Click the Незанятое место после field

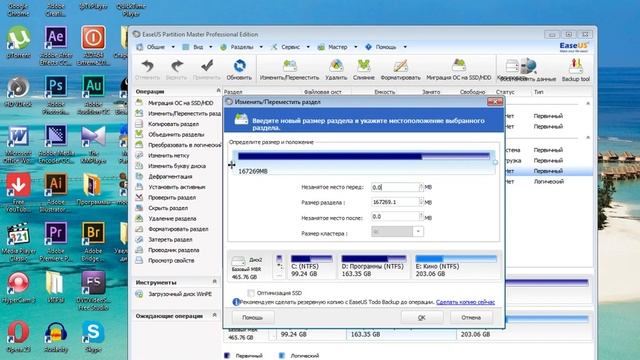[395, 217]
